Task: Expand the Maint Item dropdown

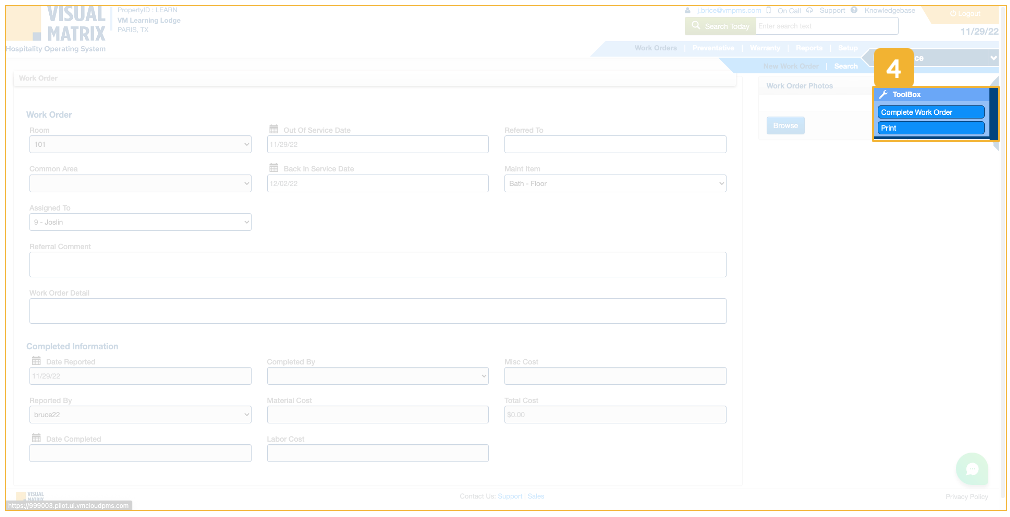Action: click(615, 184)
